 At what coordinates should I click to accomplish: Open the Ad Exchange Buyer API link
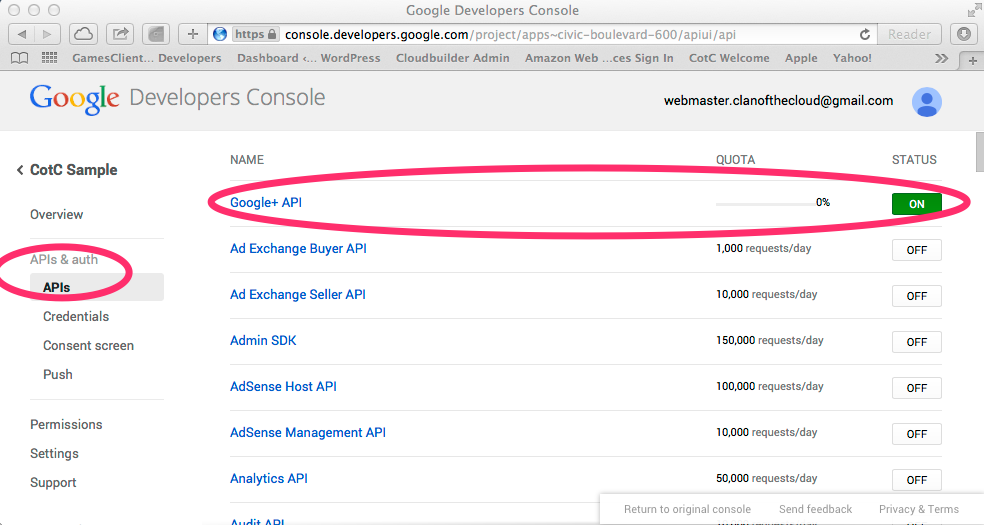[x=298, y=248]
